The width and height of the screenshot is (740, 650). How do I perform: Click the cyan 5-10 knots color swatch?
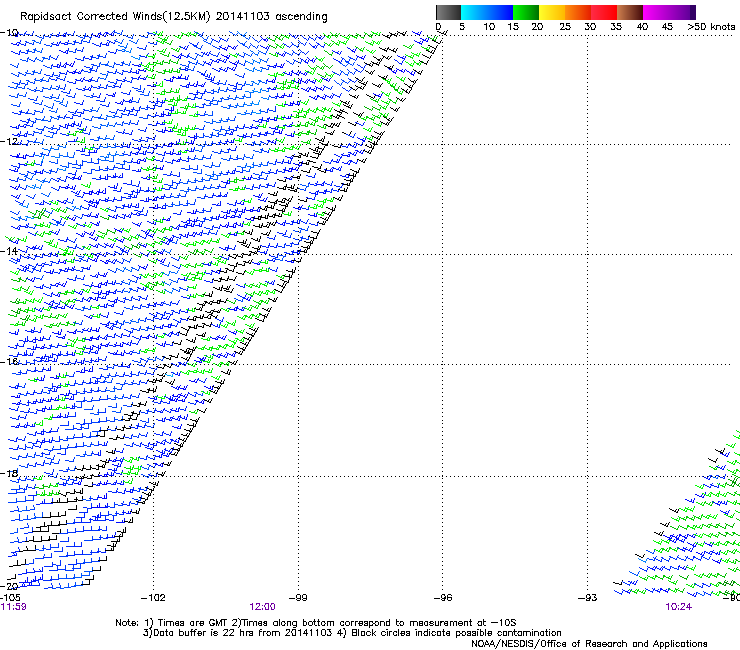[474, 12]
